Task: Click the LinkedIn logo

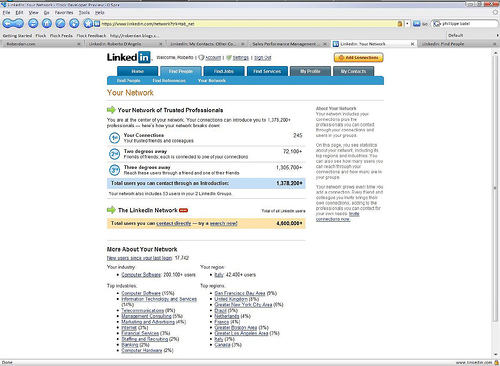Action: click(129, 57)
